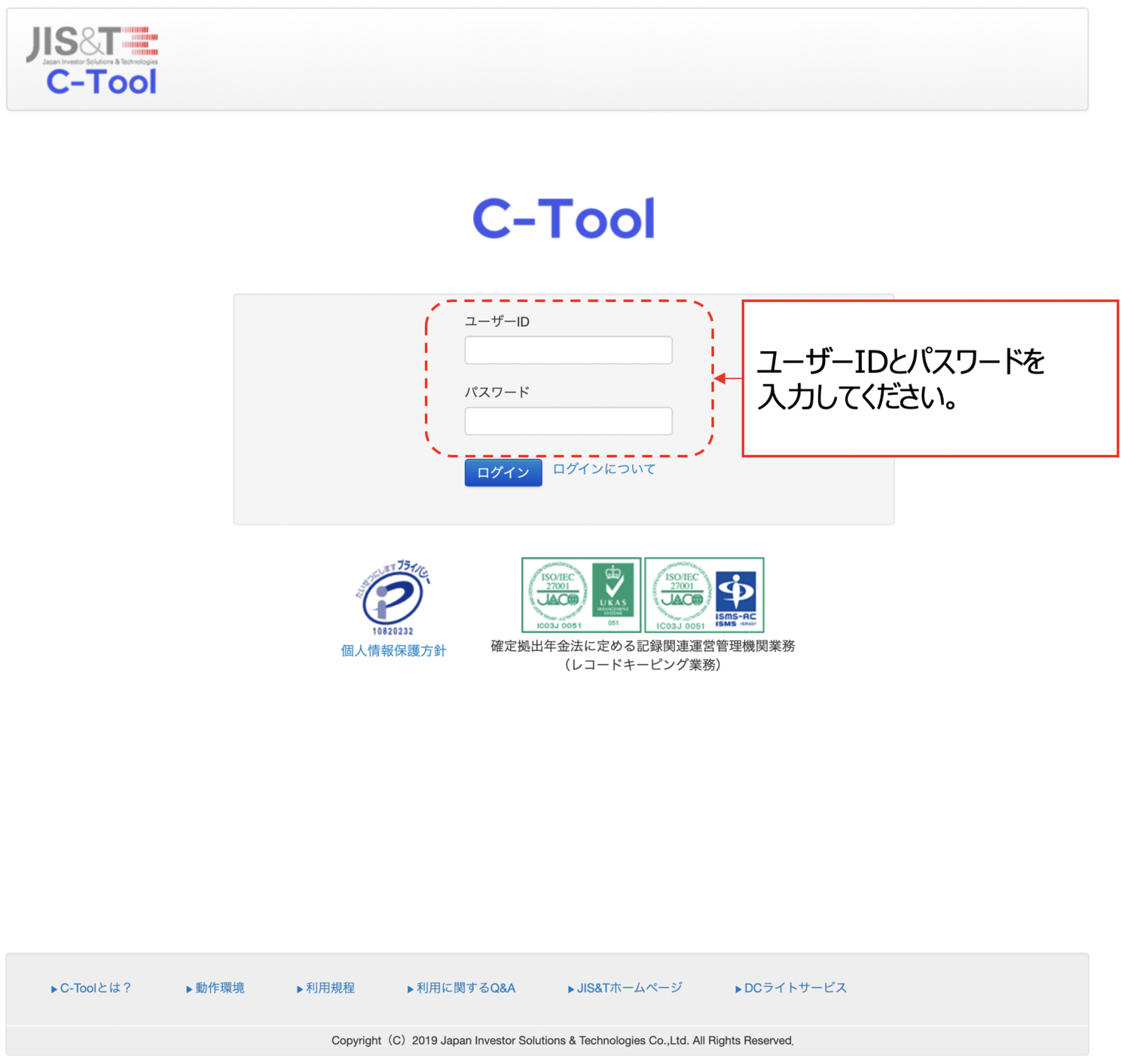Open the 動作環境 footer link
The image size is (1130, 1064).
click(x=215, y=988)
